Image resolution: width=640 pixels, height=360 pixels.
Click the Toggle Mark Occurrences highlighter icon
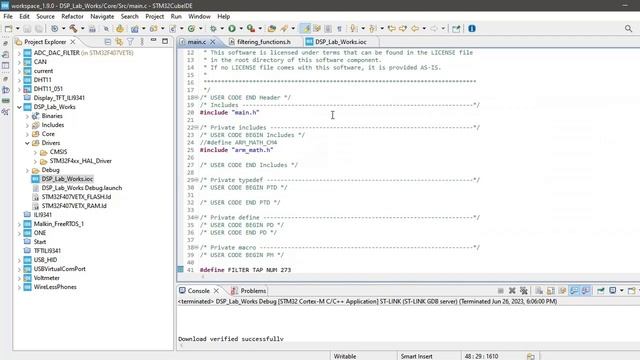tap(305, 29)
